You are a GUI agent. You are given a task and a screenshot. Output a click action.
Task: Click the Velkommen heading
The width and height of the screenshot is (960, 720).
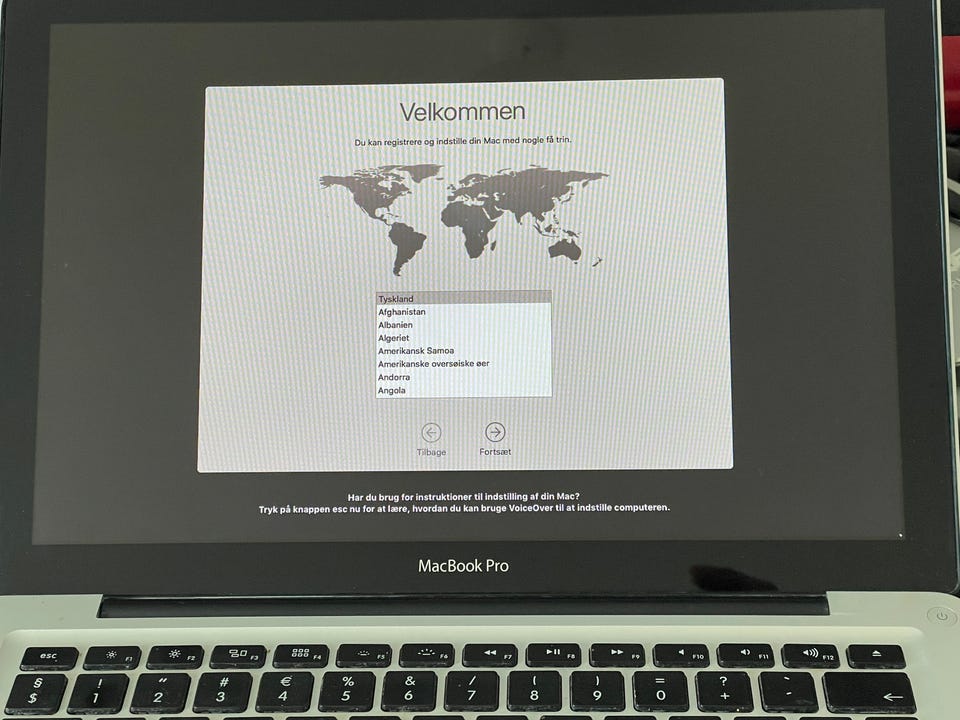point(462,112)
